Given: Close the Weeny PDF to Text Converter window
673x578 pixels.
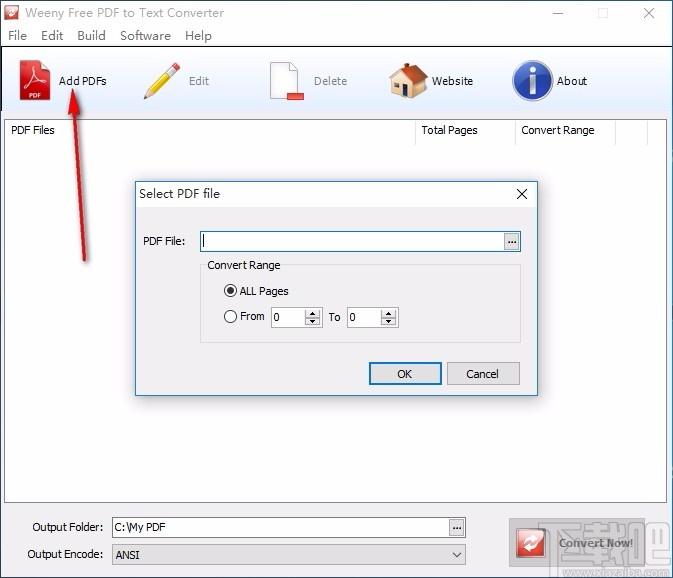Looking at the screenshot, I should [649, 13].
